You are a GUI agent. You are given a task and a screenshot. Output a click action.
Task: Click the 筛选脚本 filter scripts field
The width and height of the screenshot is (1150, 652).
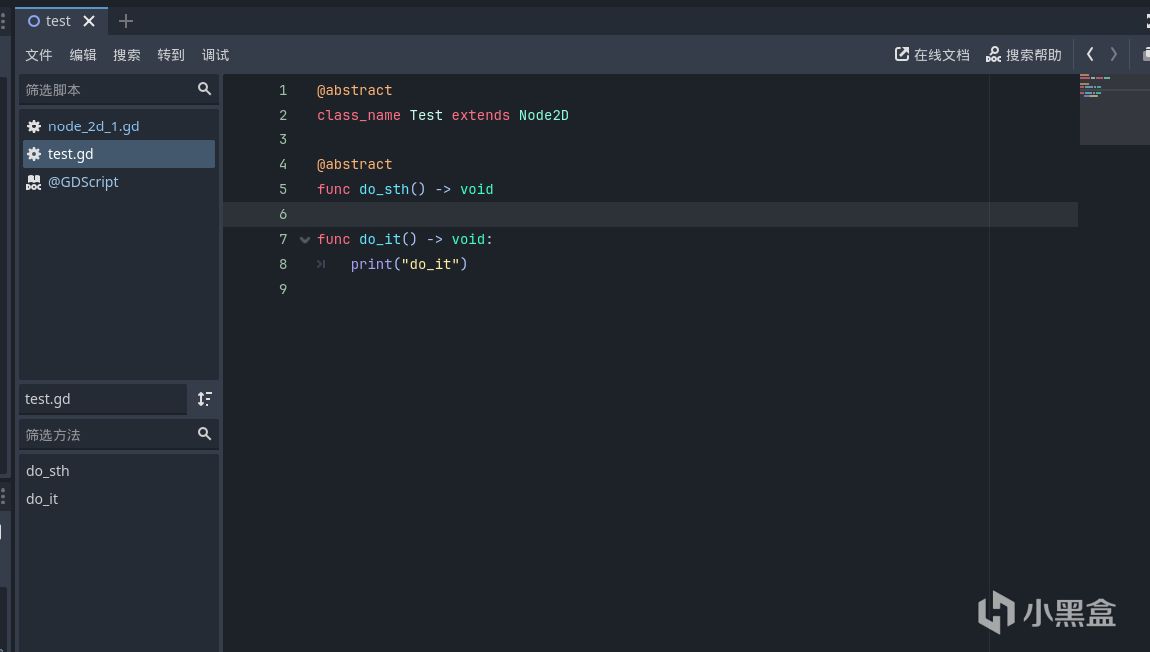tap(105, 90)
